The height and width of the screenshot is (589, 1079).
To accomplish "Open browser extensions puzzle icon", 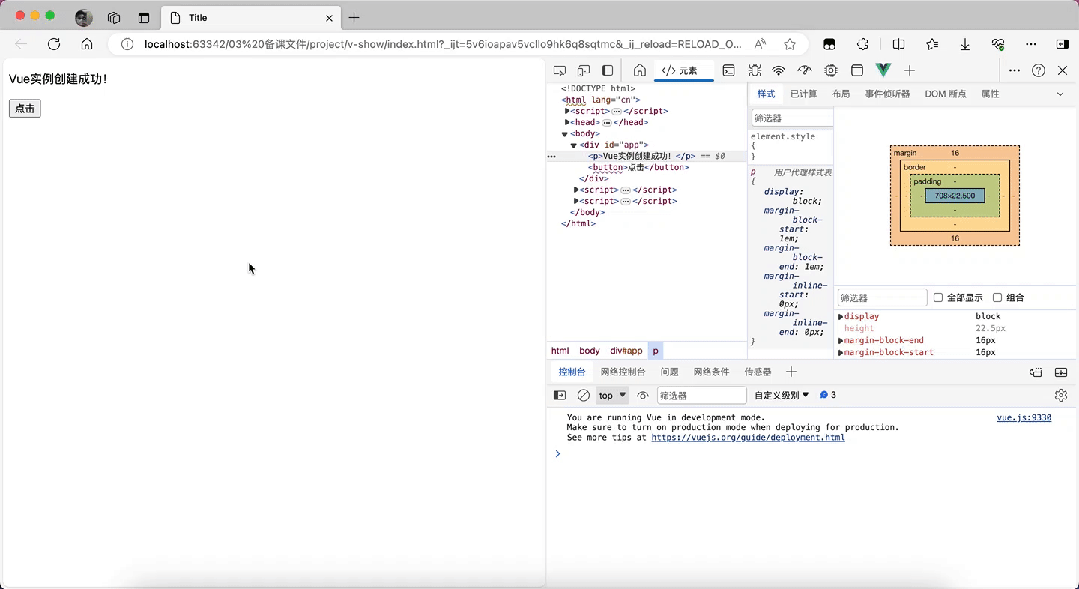I will (863, 44).
